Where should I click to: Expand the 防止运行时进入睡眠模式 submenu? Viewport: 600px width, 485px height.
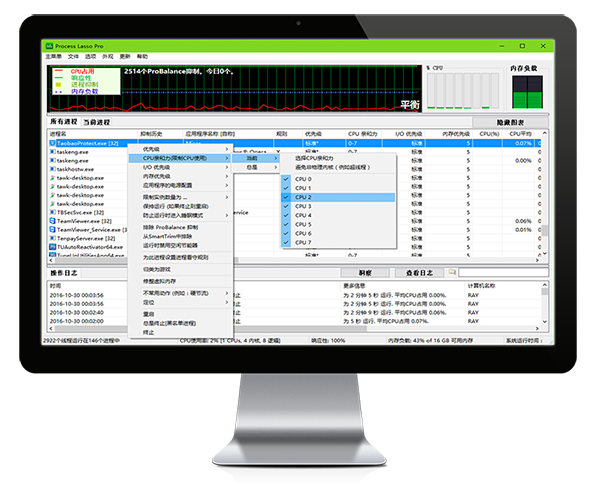click(180, 216)
